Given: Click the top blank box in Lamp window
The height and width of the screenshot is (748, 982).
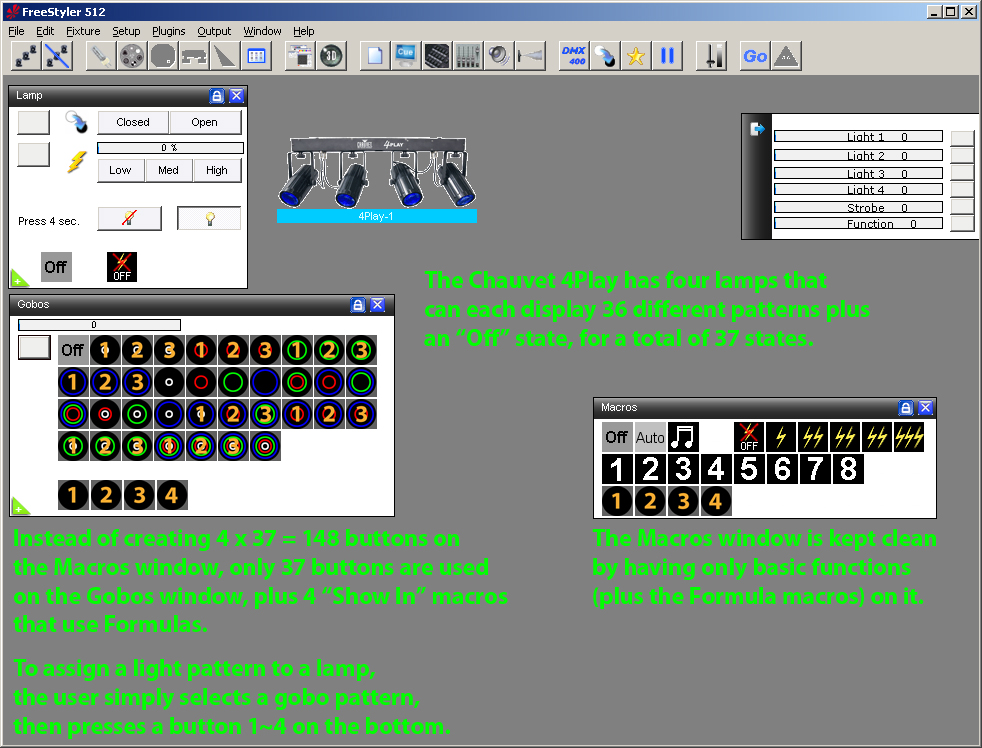Looking at the screenshot, I should pyautogui.click(x=33, y=122).
